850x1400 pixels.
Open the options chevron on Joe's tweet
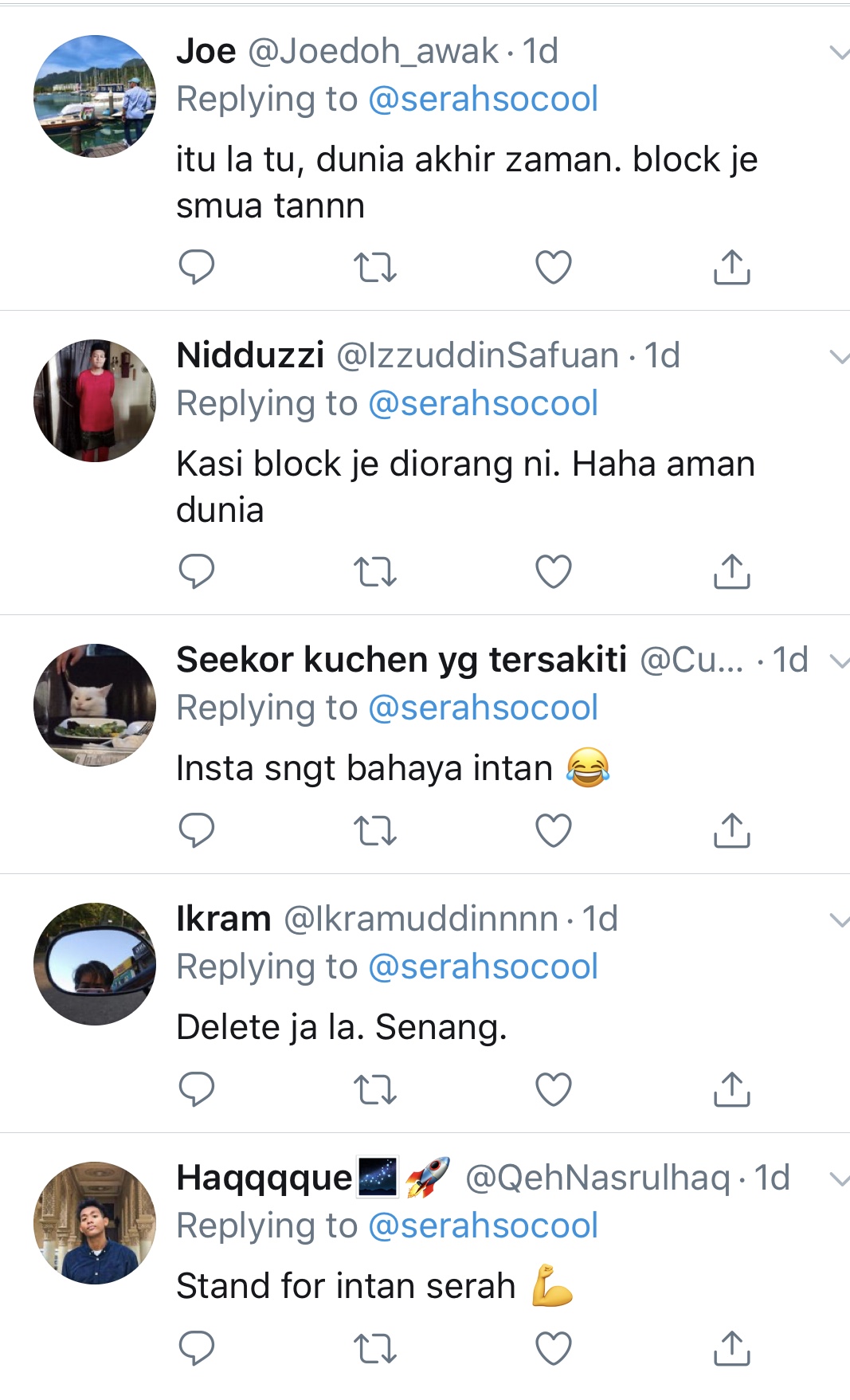(839, 53)
